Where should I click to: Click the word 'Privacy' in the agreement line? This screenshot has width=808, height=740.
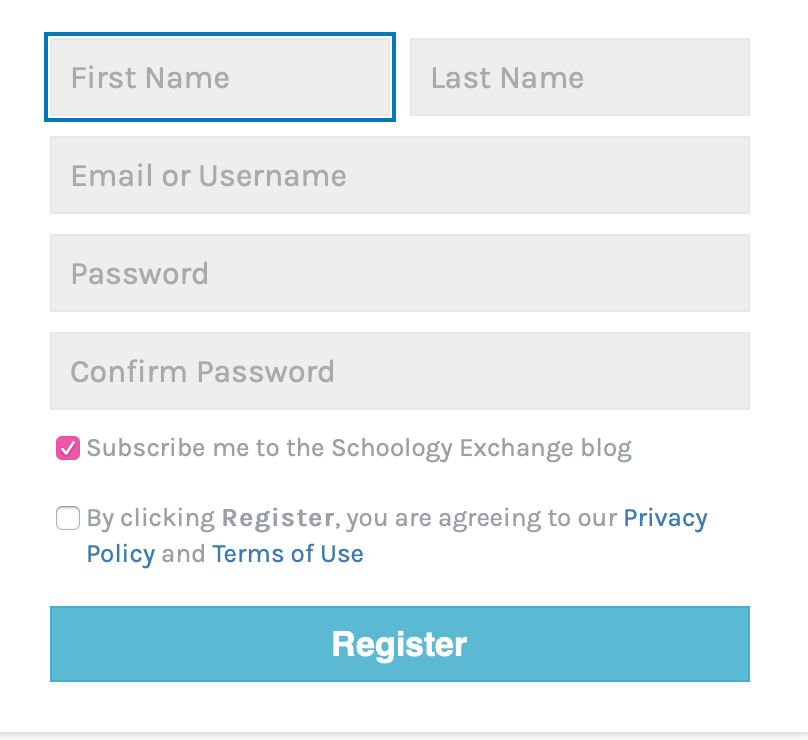coord(664,518)
